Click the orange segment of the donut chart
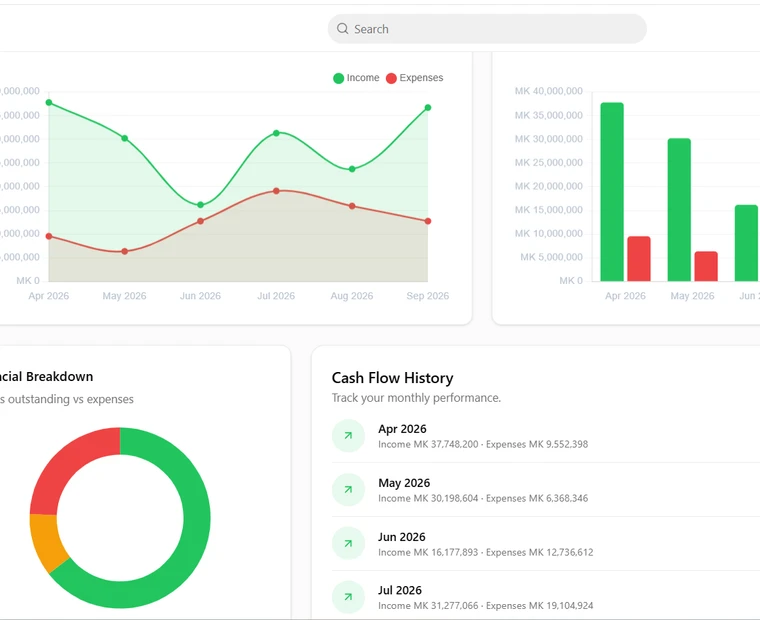 47,541
